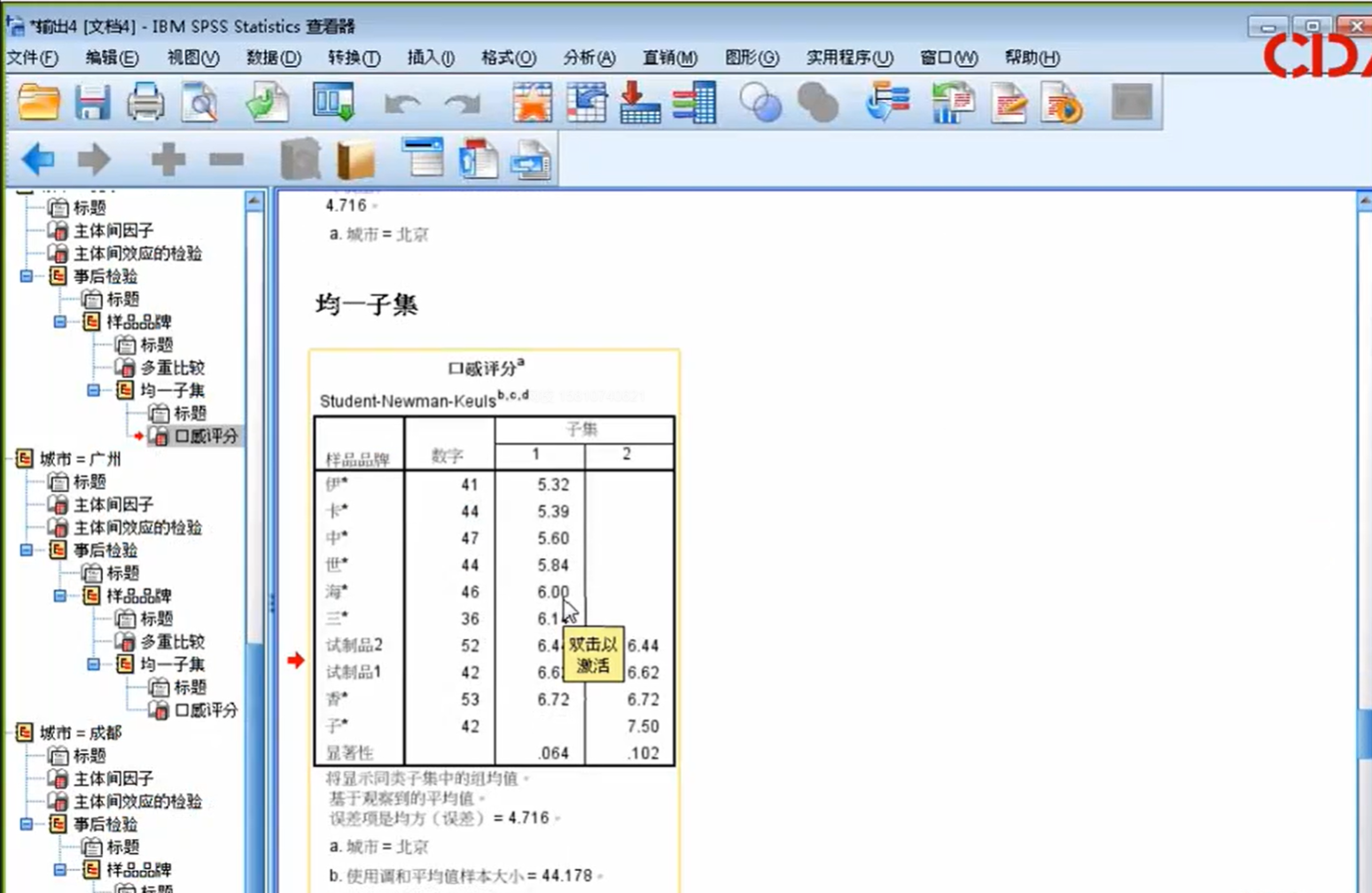Collapse the 事后检验 node under 城市 = 成都
The height and width of the screenshot is (893, 1372).
27,824
